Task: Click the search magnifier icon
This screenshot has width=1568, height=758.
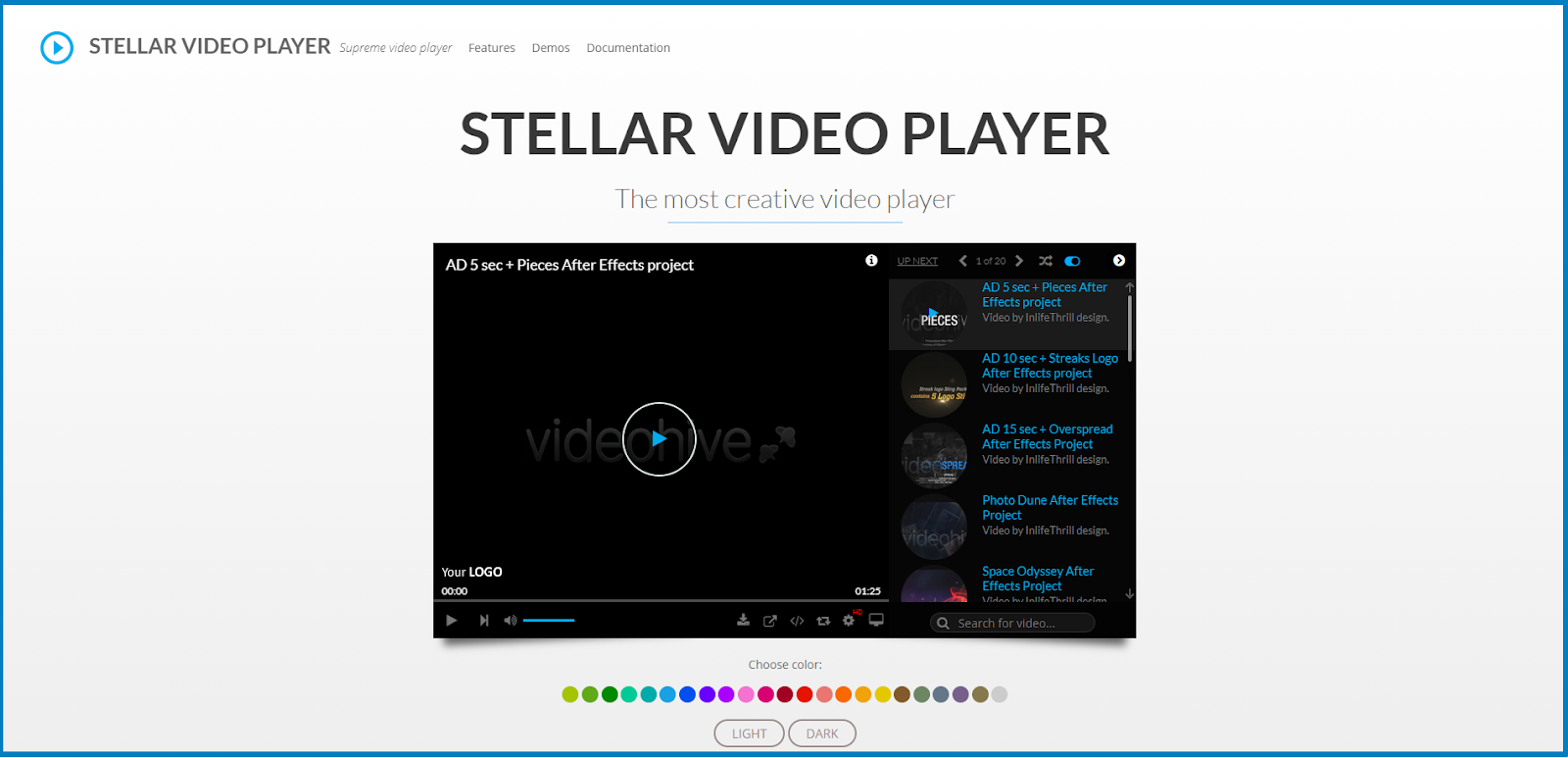Action: point(943,624)
